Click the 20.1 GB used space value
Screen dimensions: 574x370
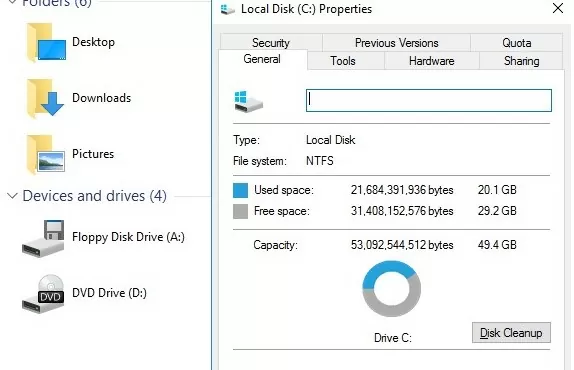click(497, 190)
